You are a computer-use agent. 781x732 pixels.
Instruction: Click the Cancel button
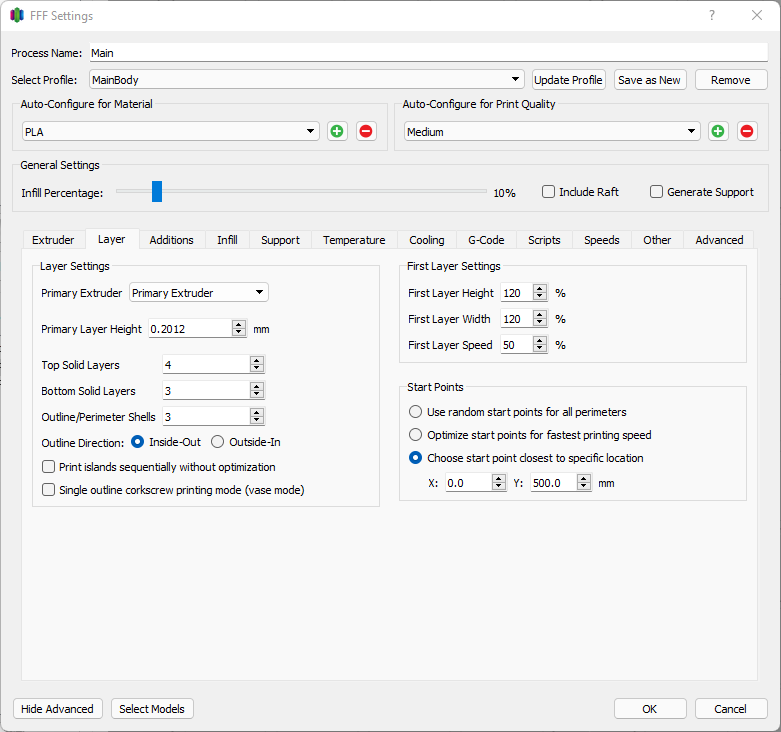pyautogui.click(x=731, y=709)
